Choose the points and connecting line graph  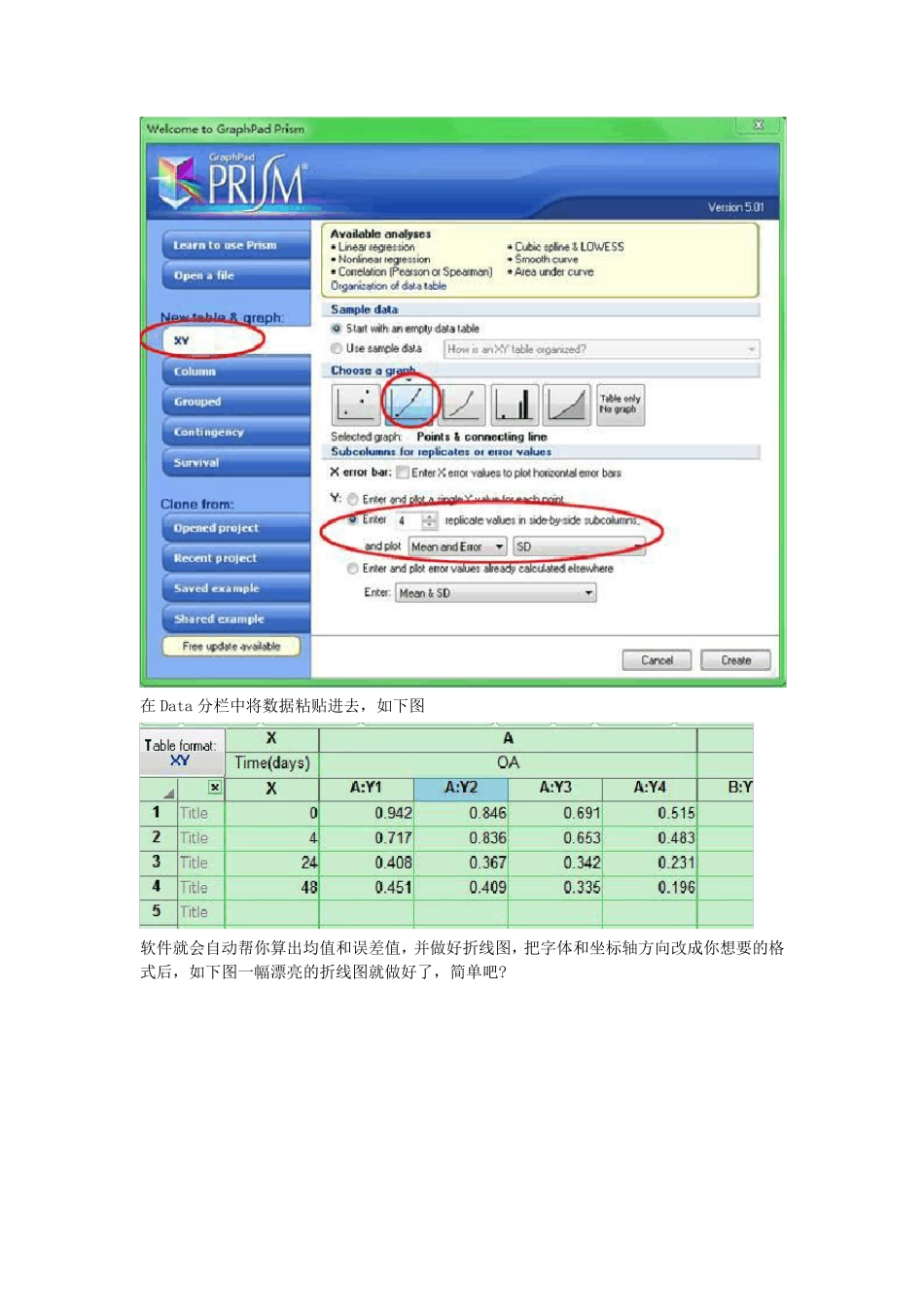pyautogui.click(x=409, y=404)
